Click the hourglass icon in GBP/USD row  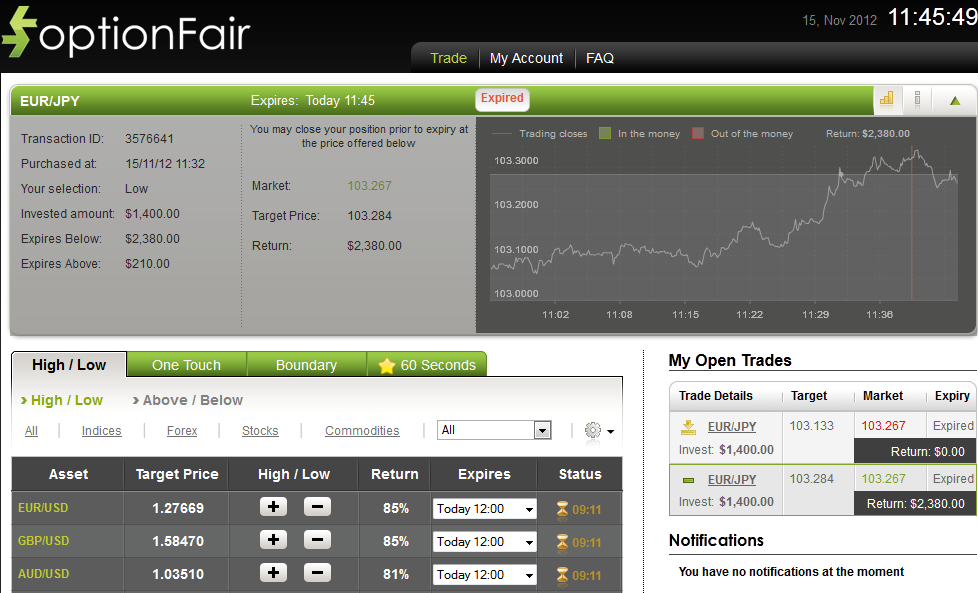click(x=562, y=542)
